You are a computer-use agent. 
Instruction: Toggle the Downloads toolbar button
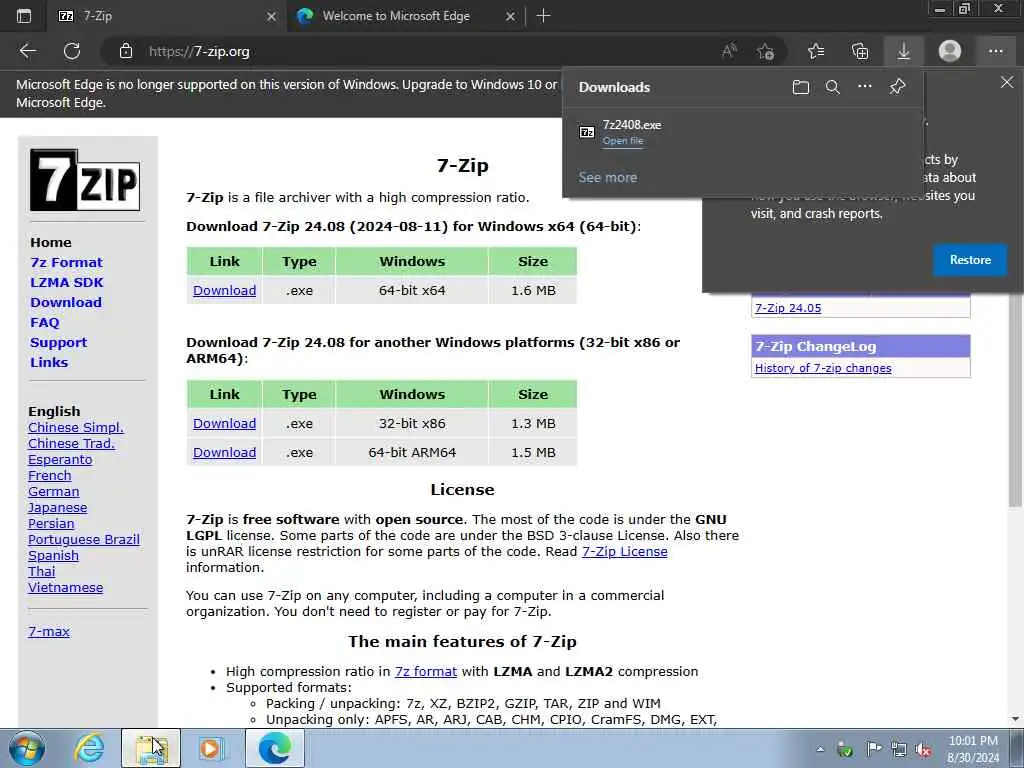904,51
